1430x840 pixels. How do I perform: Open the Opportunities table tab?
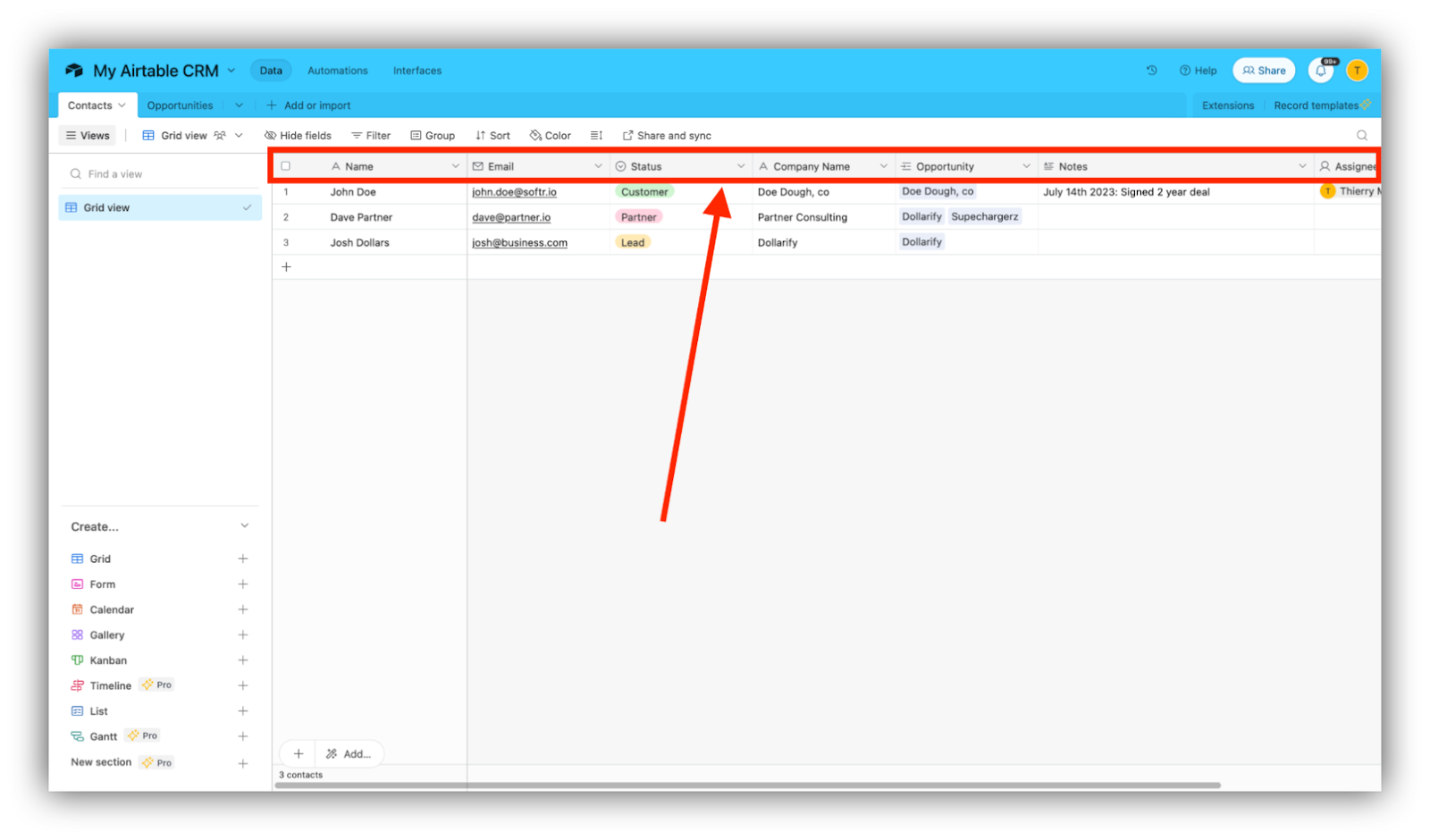(180, 105)
